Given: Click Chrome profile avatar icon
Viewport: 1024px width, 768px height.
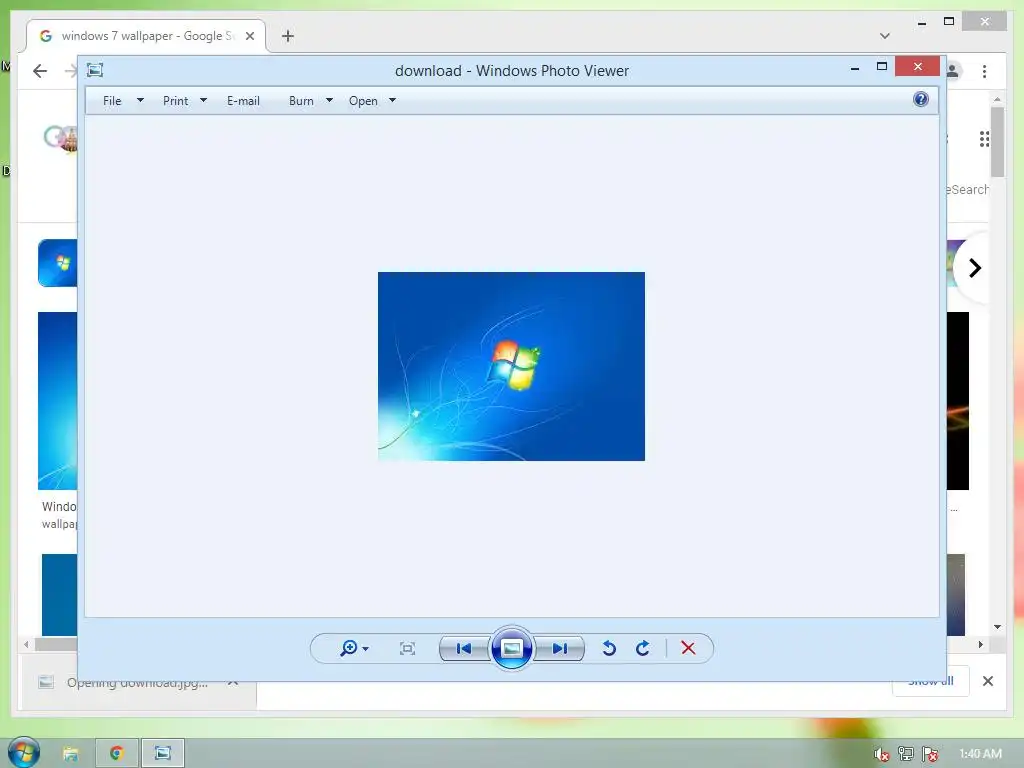Looking at the screenshot, I should [953, 71].
